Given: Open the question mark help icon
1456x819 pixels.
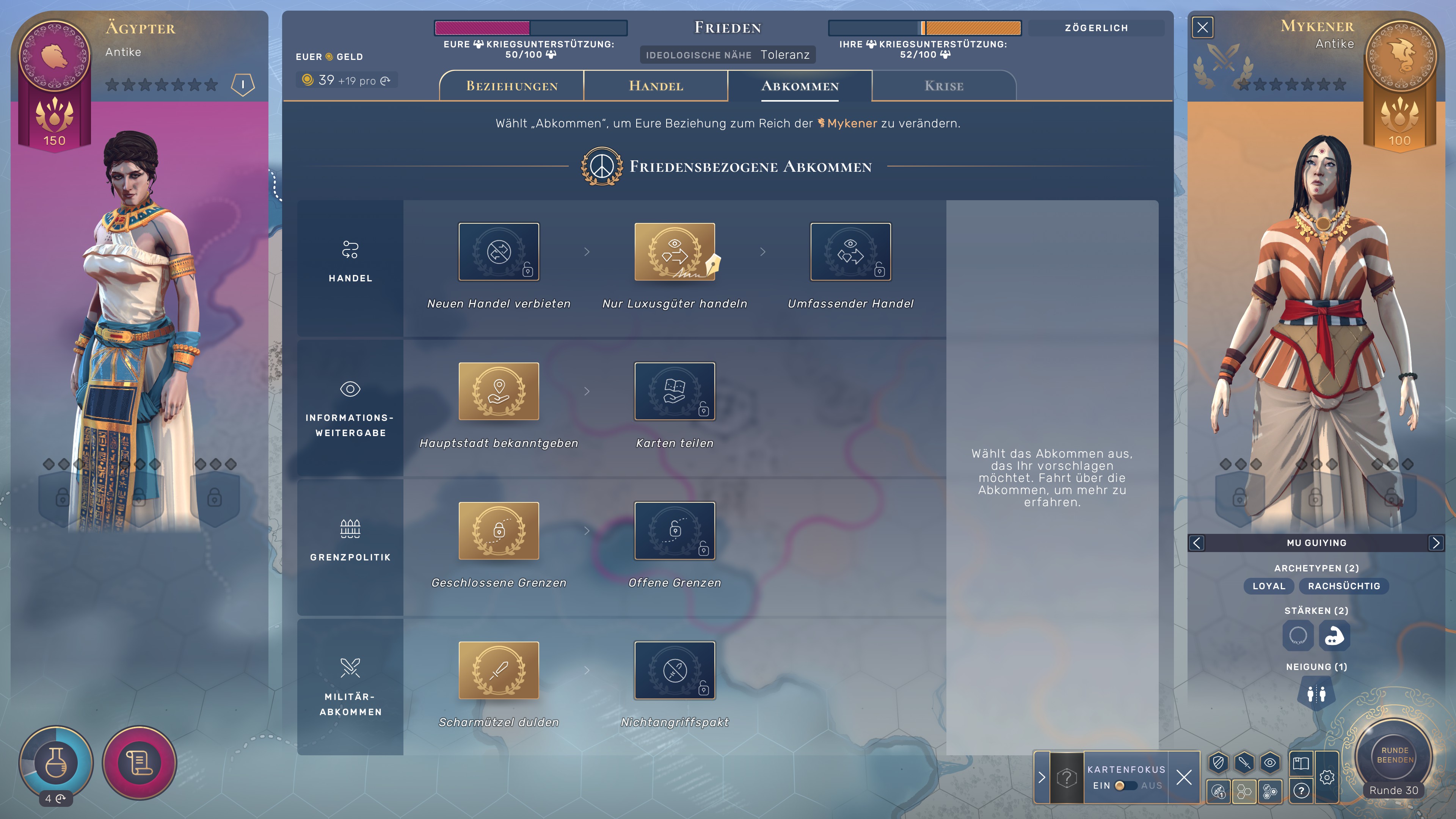Looking at the screenshot, I should point(1301,791).
